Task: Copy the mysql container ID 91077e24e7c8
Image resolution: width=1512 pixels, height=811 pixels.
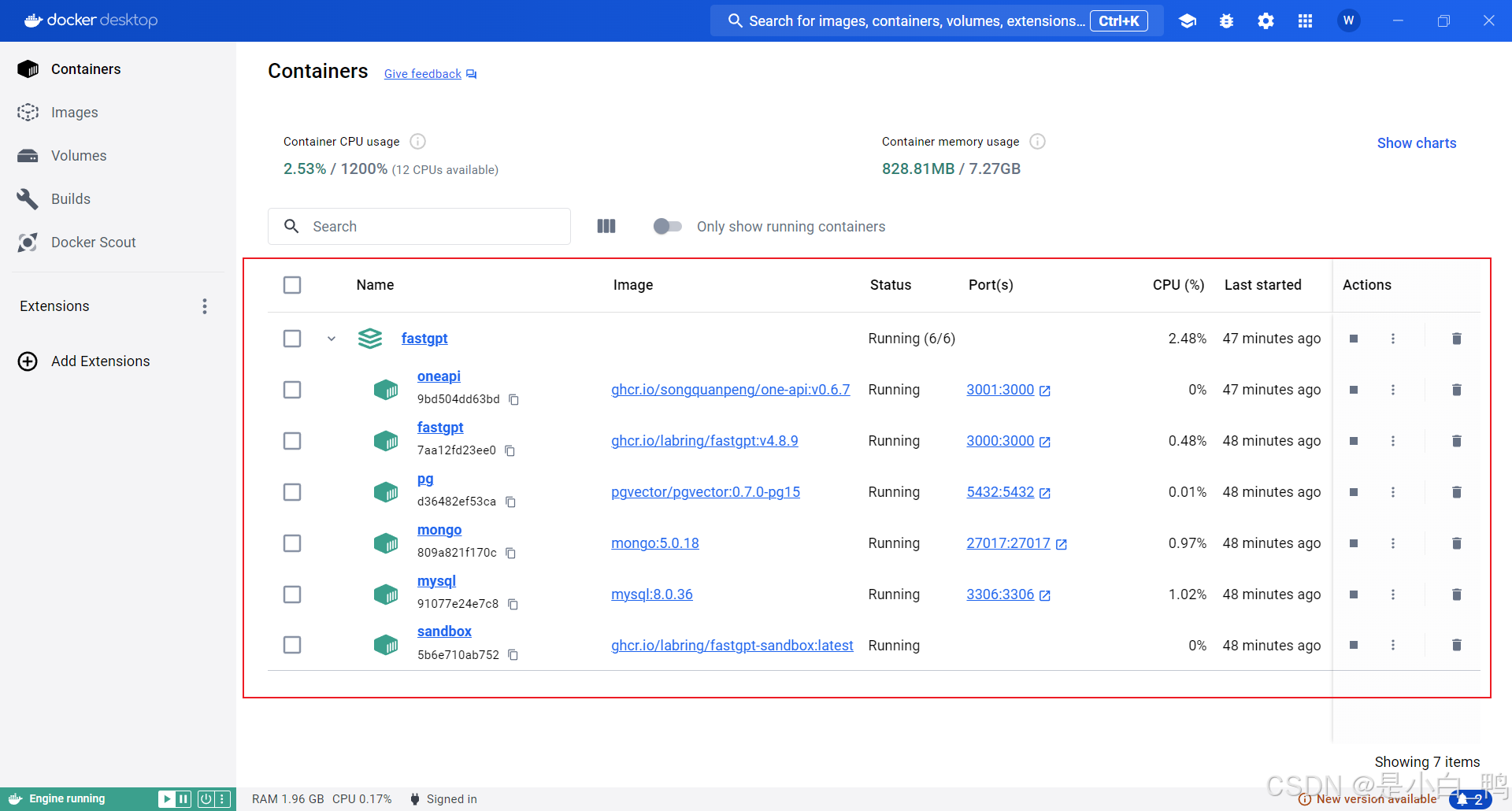Action: pos(513,605)
